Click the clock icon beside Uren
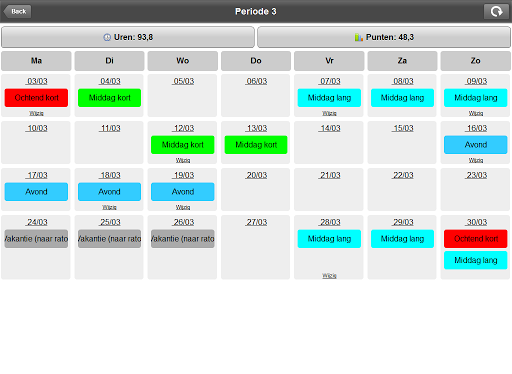 (107, 37)
